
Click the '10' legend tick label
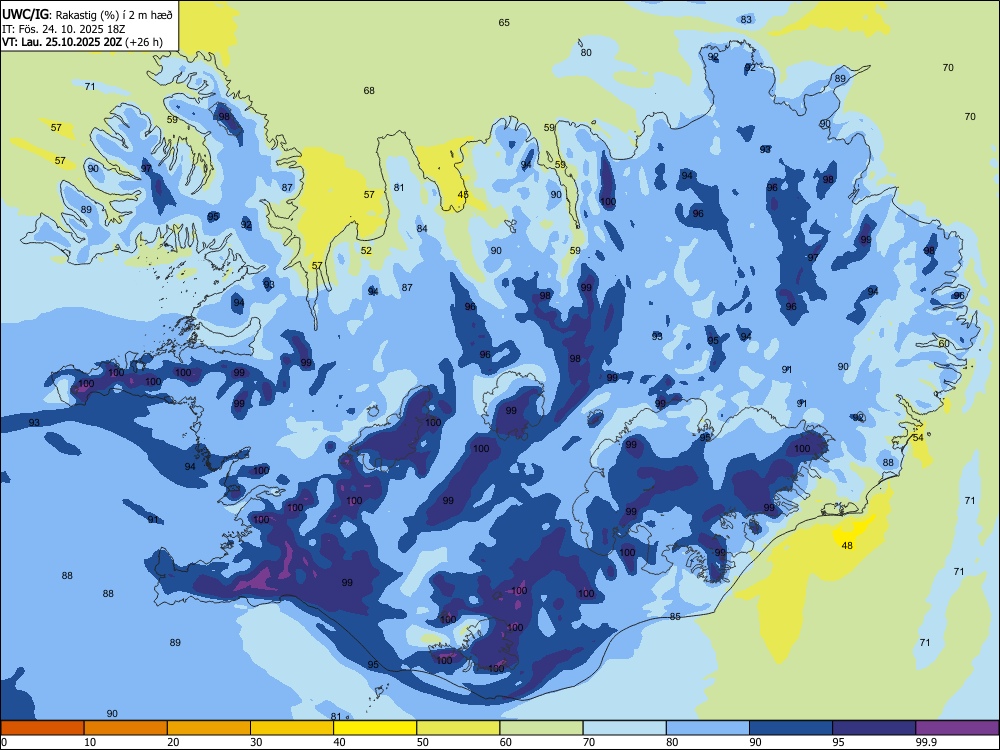[90, 742]
